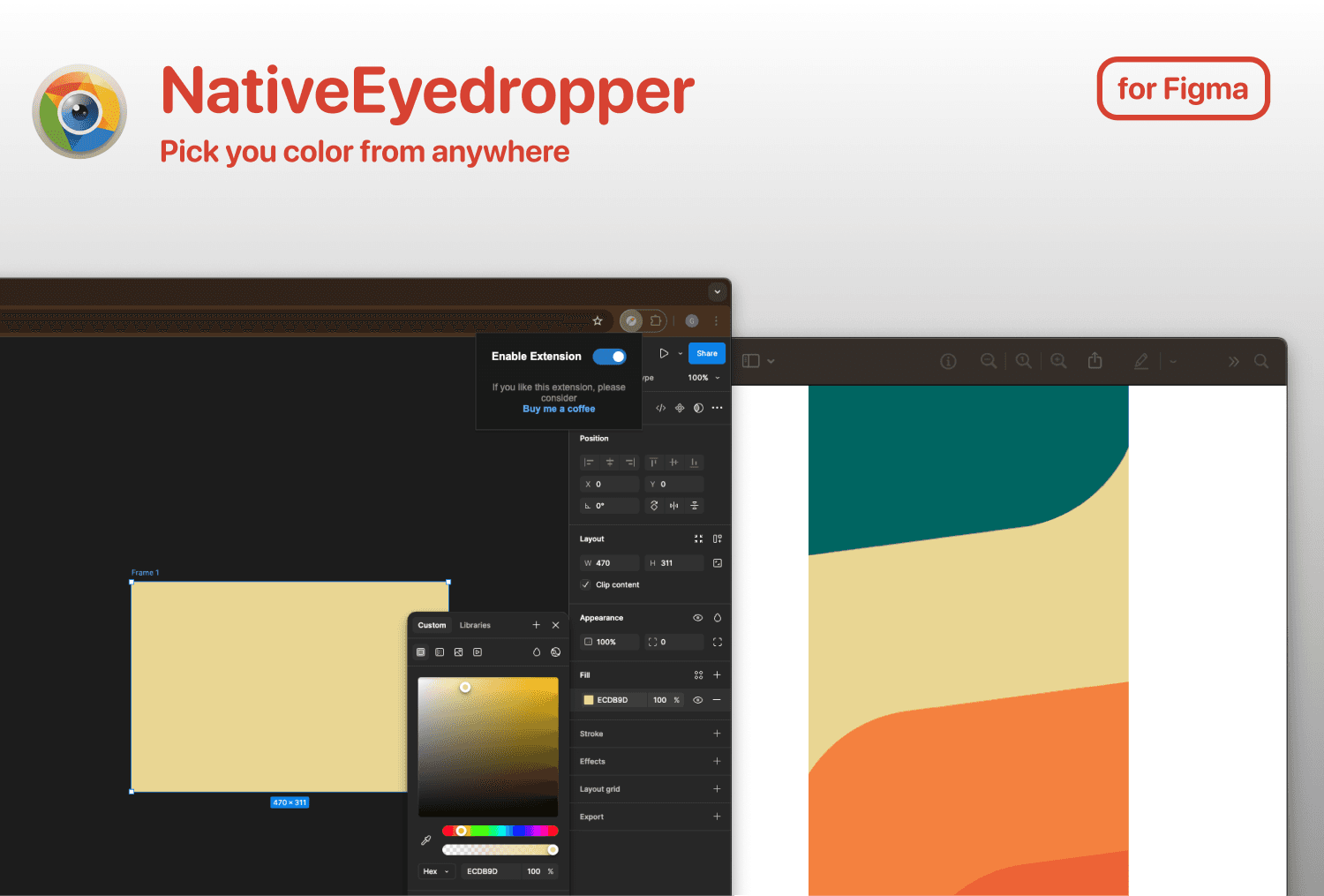
Task: Click the flip horizontal icon under Position
Action: click(x=673, y=505)
